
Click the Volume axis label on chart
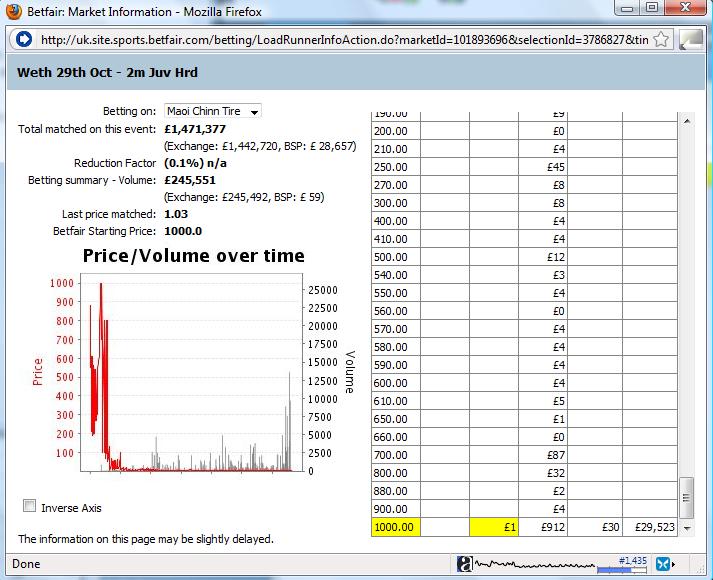tap(349, 372)
